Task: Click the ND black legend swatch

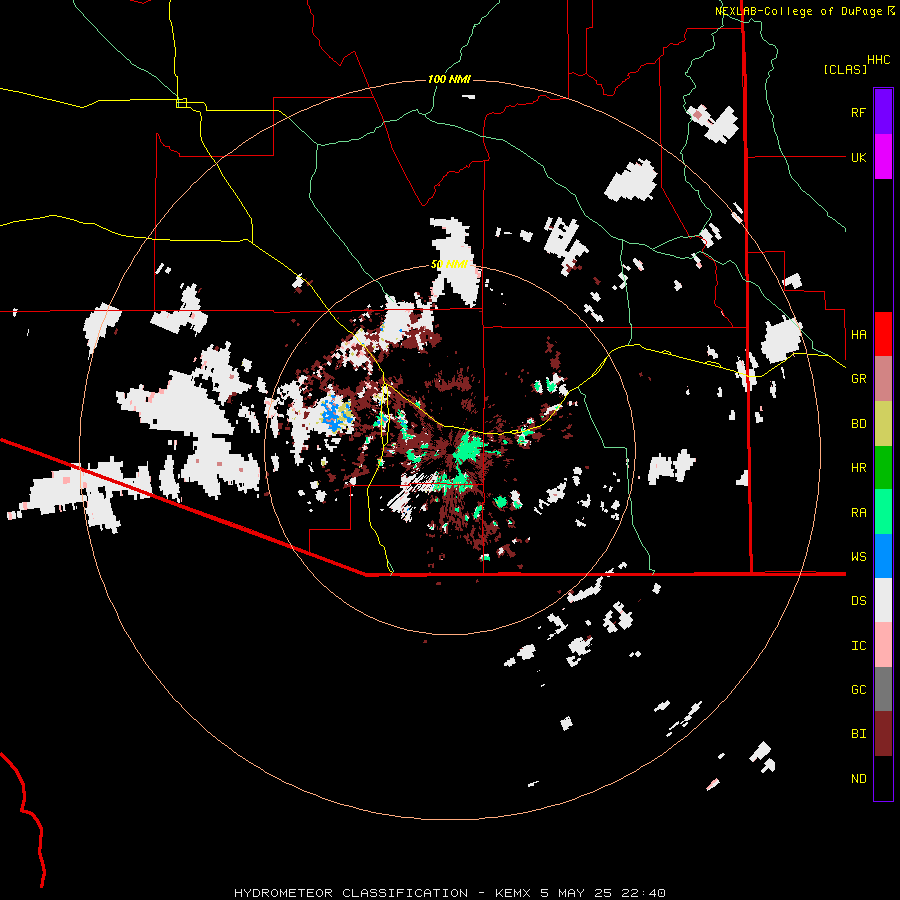Action: coord(883,778)
